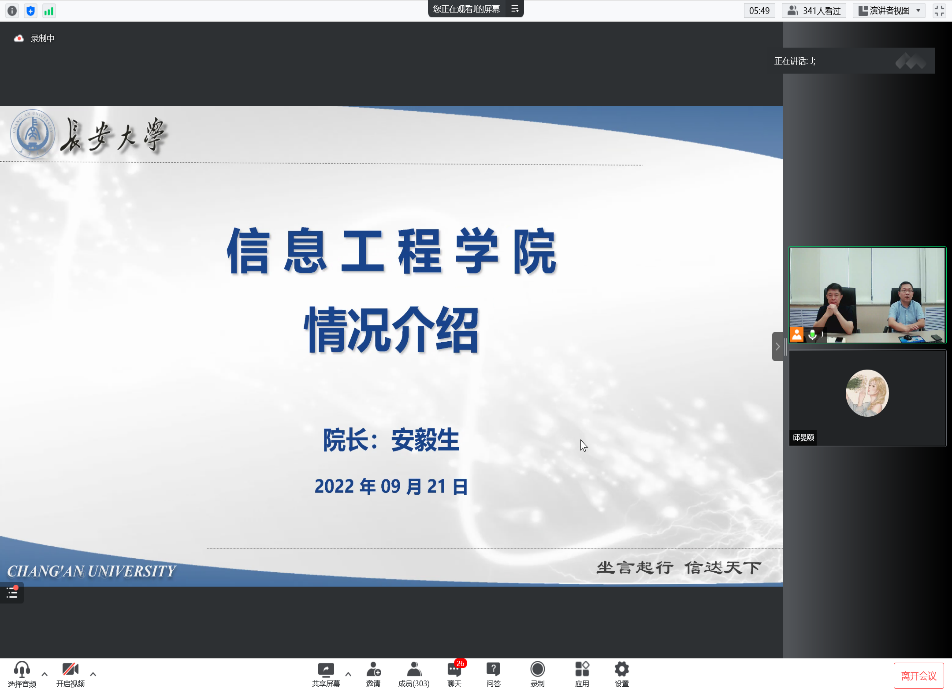
Task: Click the headphone audio selection icon
Action: coord(21,670)
